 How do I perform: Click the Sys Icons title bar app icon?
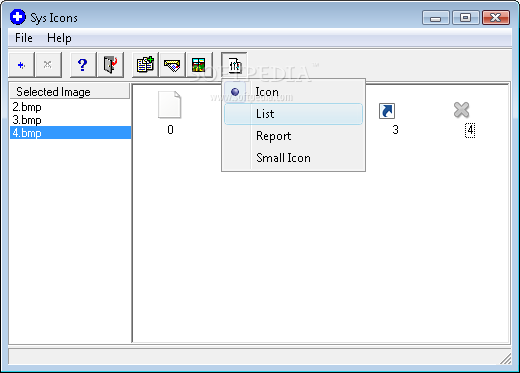coord(18,17)
